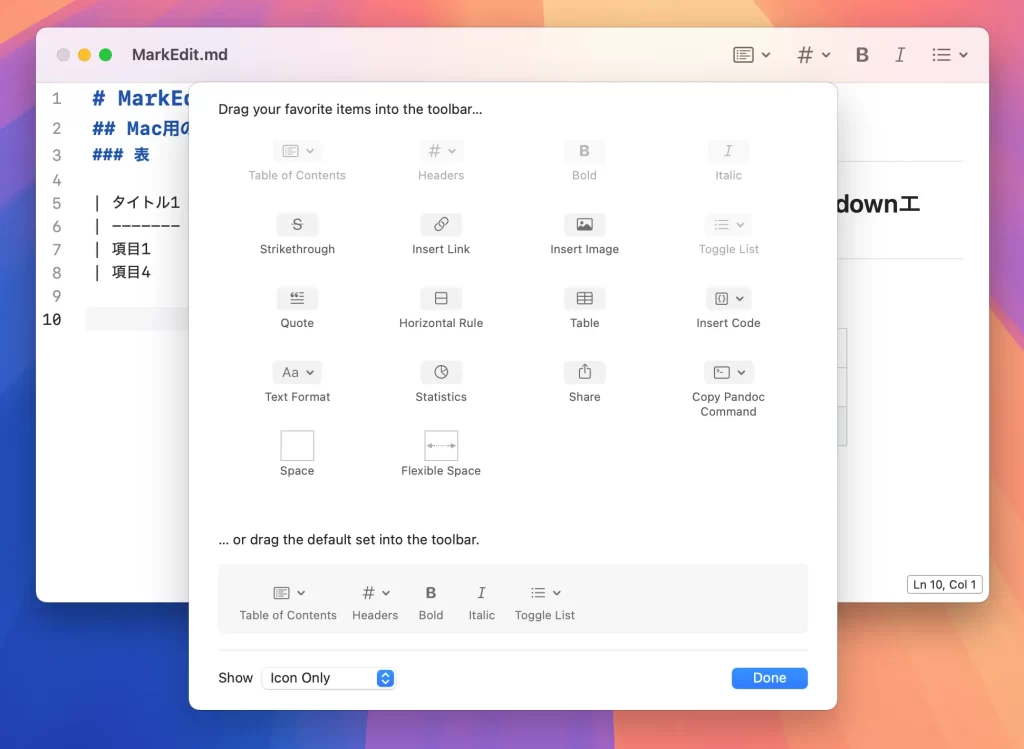Select the Share icon in the palette

(x=584, y=372)
